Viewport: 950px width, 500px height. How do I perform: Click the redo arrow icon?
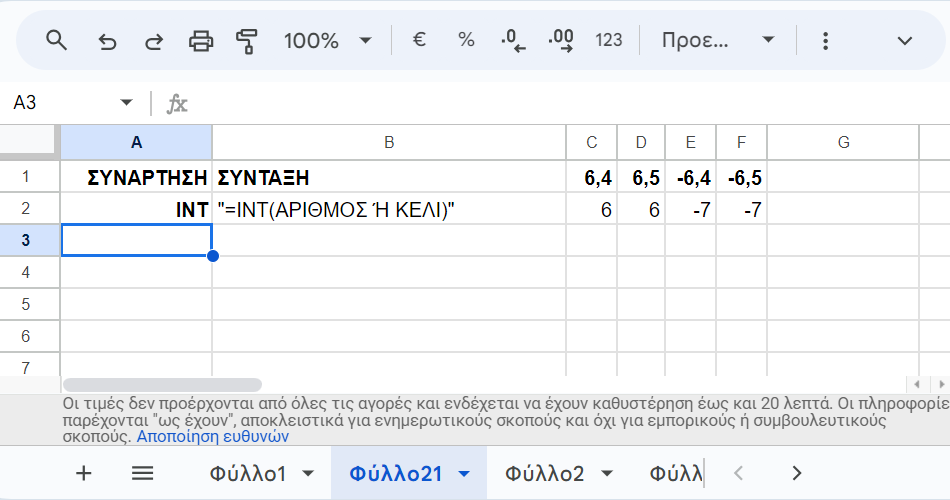pos(154,41)
